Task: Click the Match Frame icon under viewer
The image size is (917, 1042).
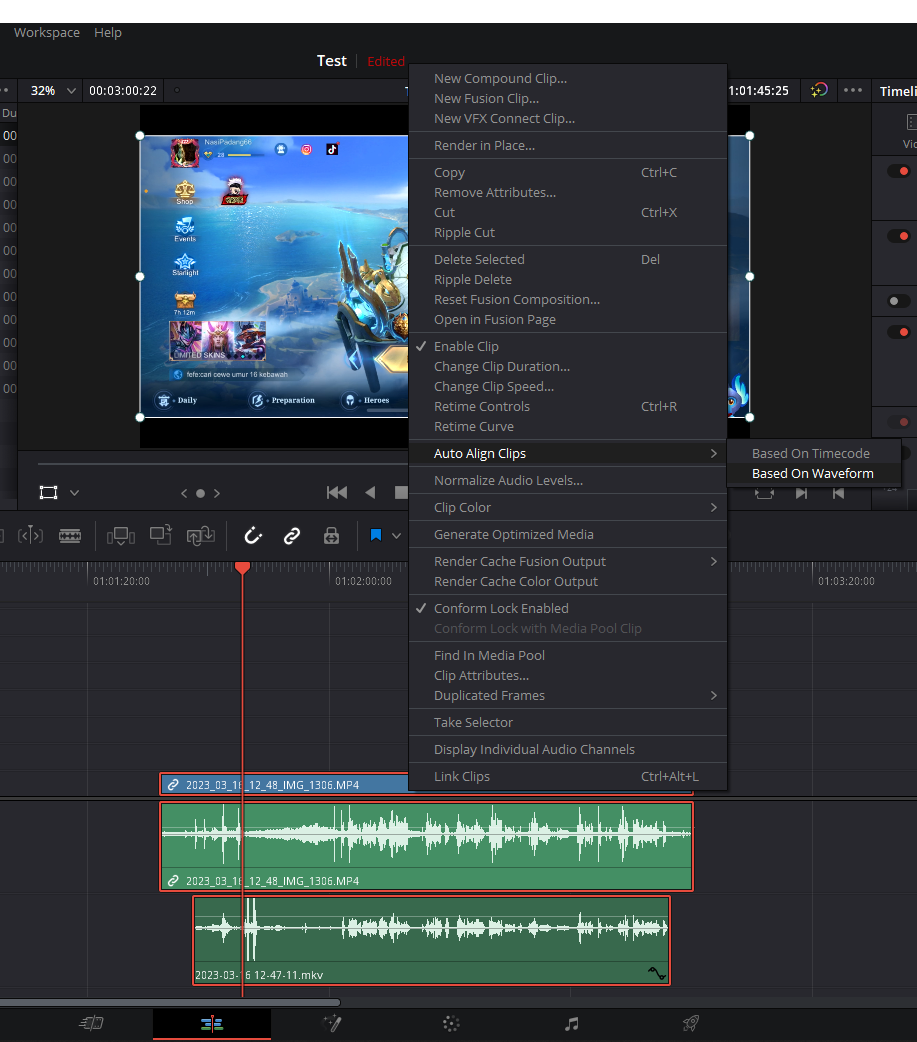Action: pos(764,493)
